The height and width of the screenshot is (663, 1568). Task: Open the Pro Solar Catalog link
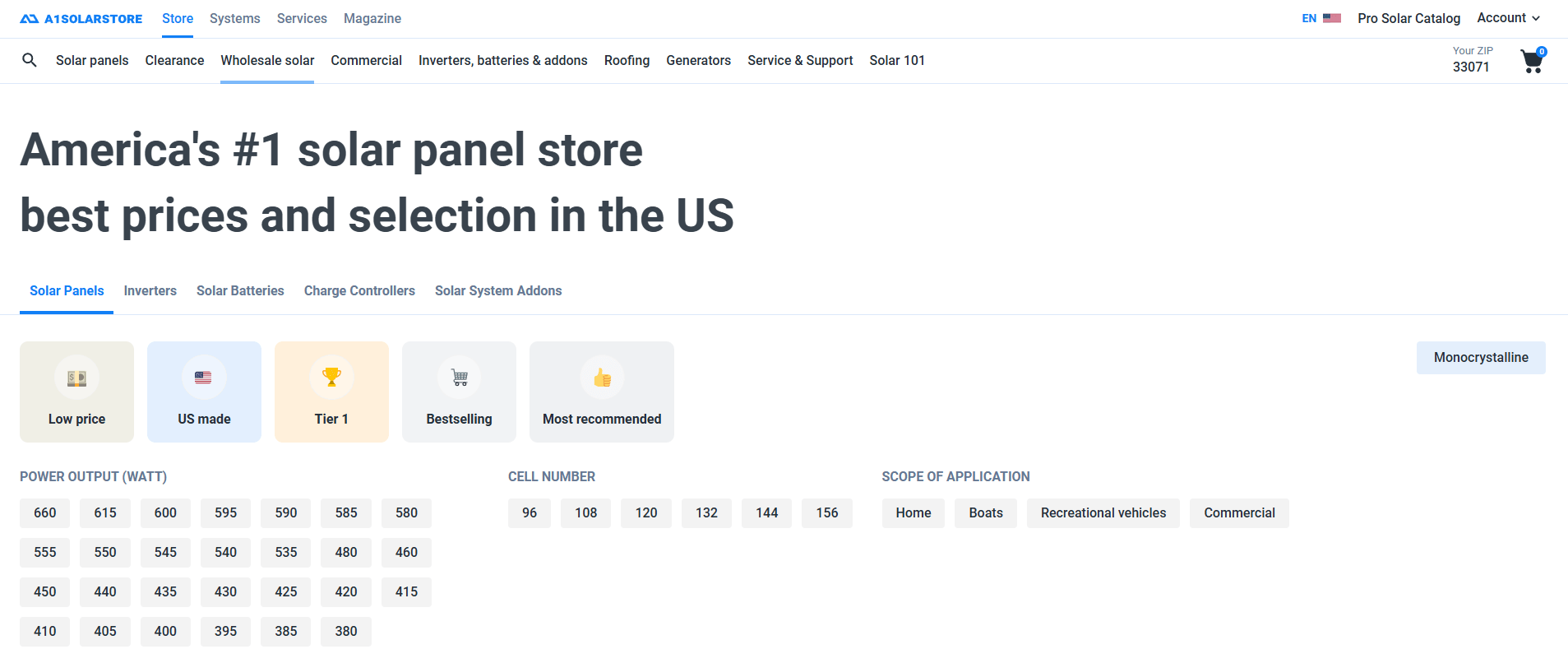coord(1408,18)
